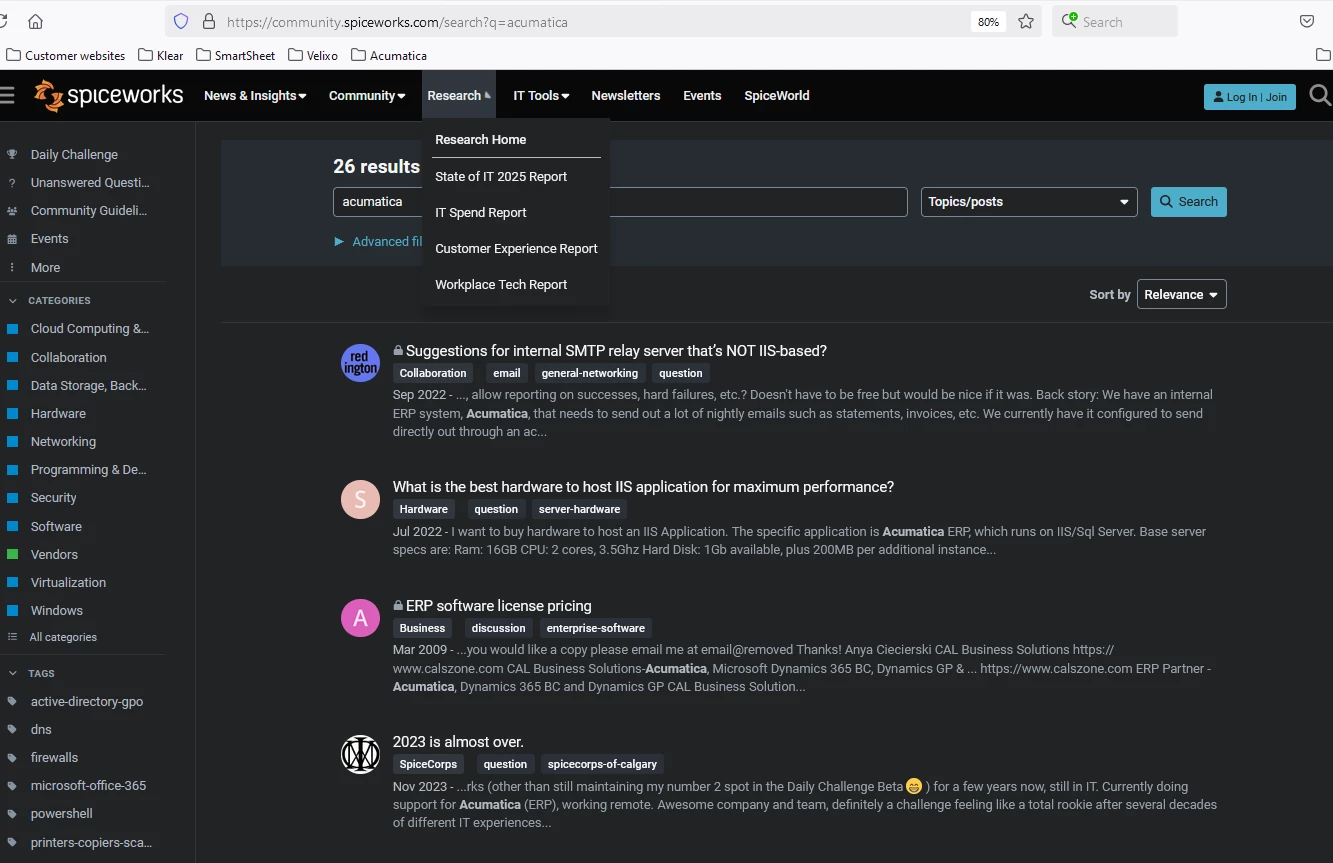
Task: Open the Topics/posts dropdown
Action: [1029, 201]
